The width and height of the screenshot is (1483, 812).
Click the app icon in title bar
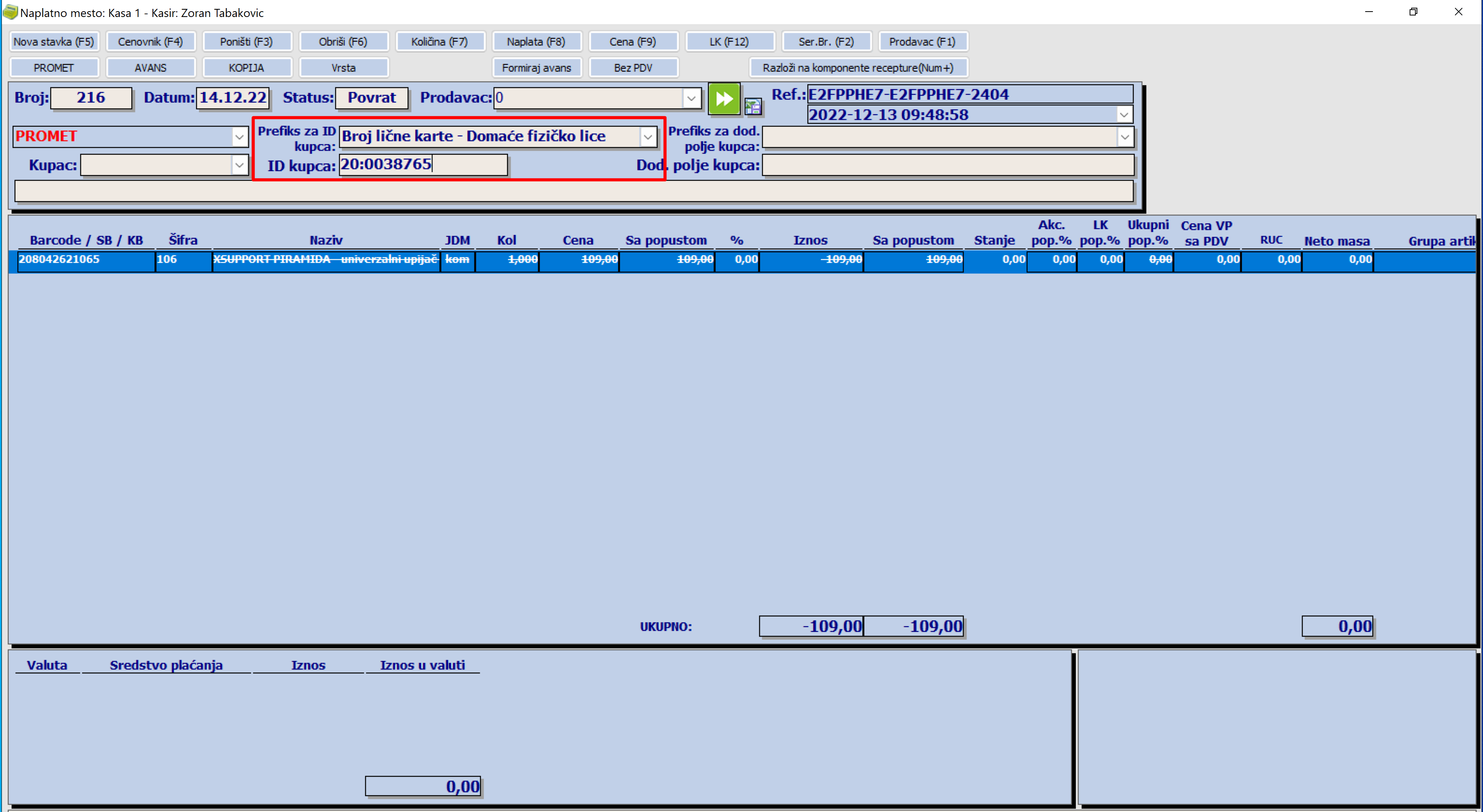click(10, 12)
